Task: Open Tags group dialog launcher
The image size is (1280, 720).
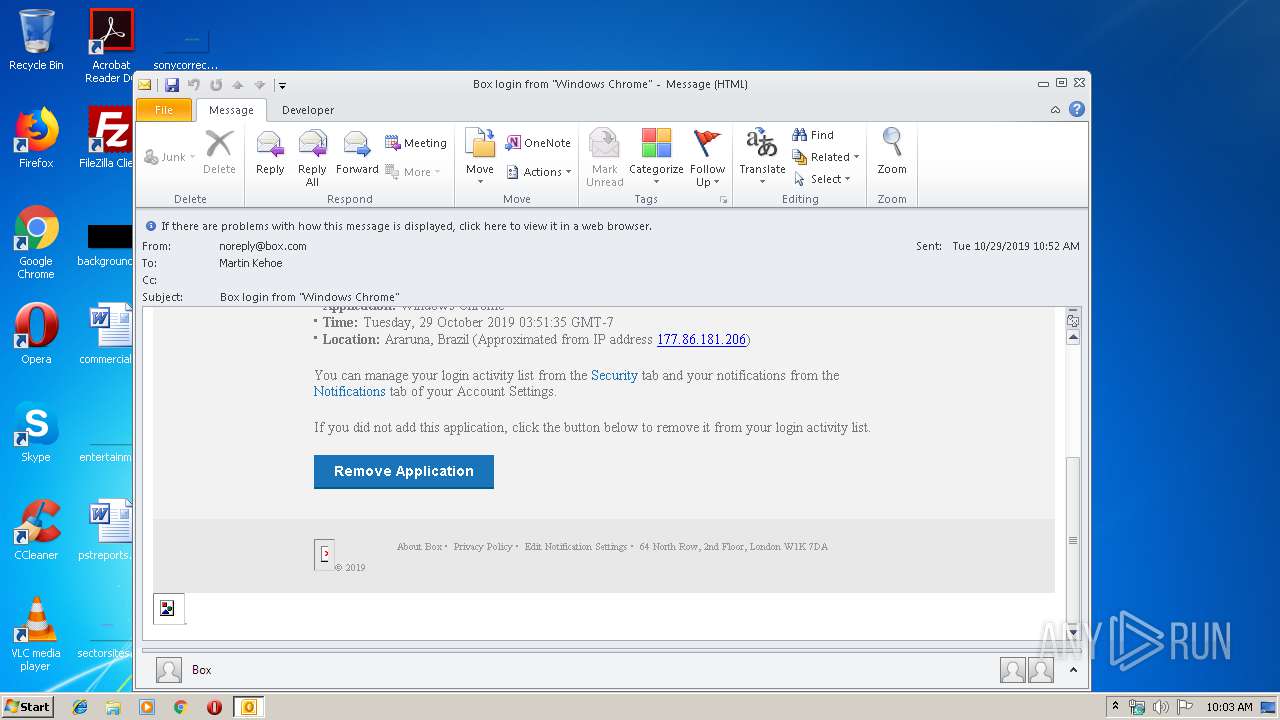Action: [x=723, y=200]
